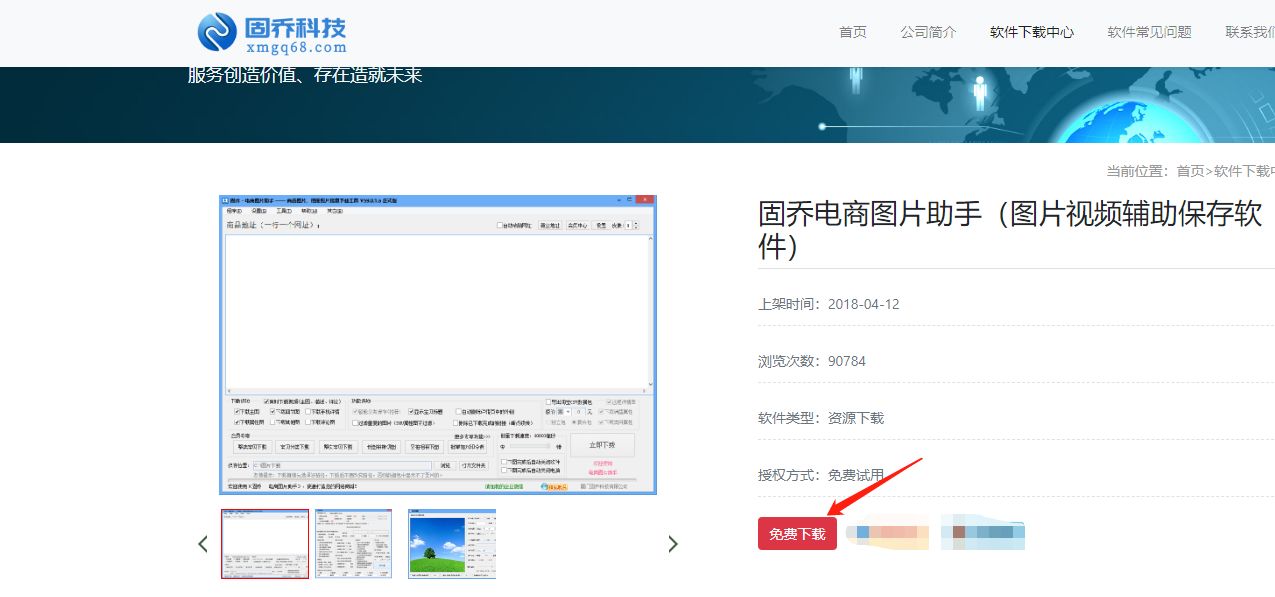Viewport: 1275px width, 597px height.
Task: Select the thumbnail showing a green landscape
Action: 452,544
